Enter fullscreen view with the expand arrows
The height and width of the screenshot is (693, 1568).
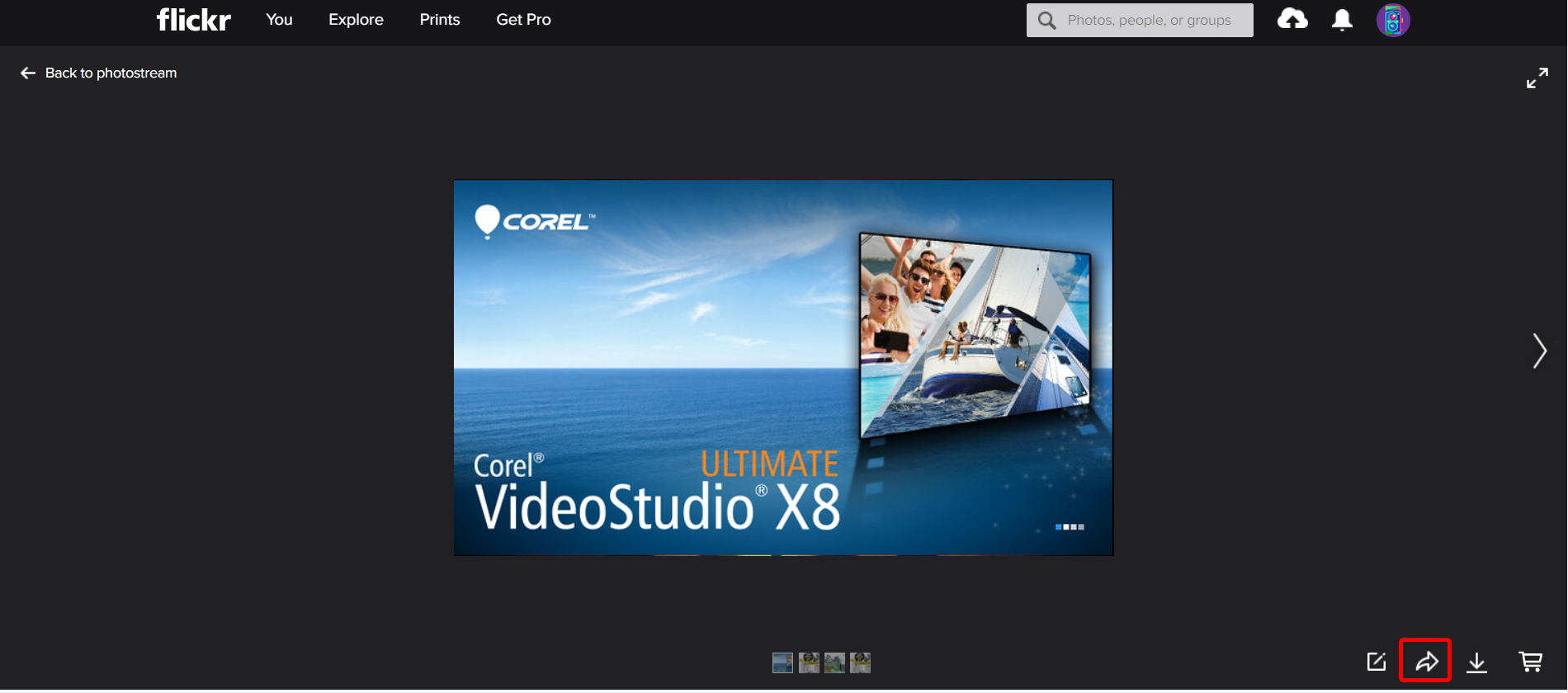(x=1537, y=78)
